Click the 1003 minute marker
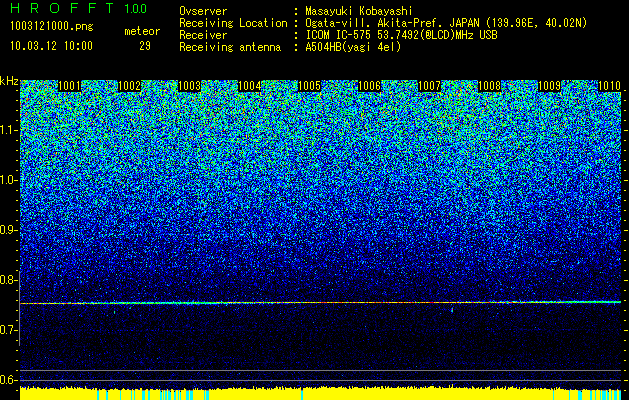This screenshot has height=400, width=629. coord(189,86)
